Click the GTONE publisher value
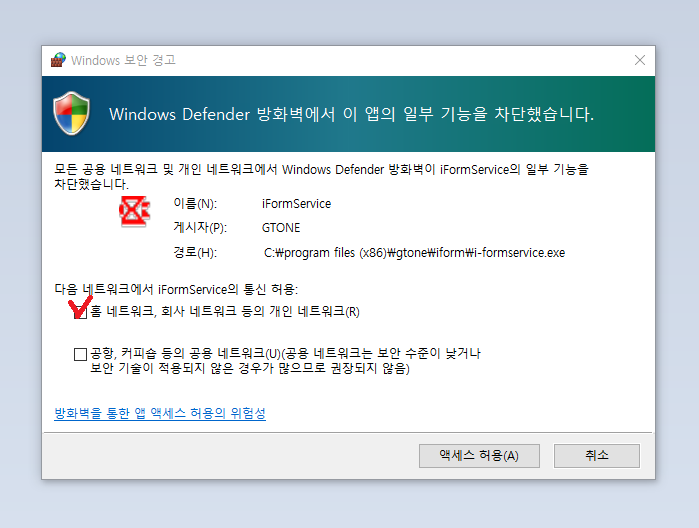This screenshot has height=528, width=699. [281, 228]
